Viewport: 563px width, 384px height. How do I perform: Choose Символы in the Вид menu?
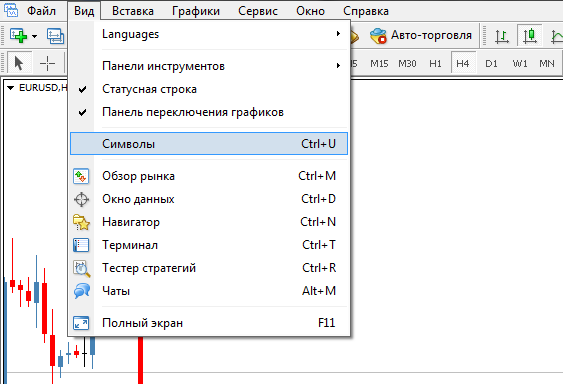point(209,144)
